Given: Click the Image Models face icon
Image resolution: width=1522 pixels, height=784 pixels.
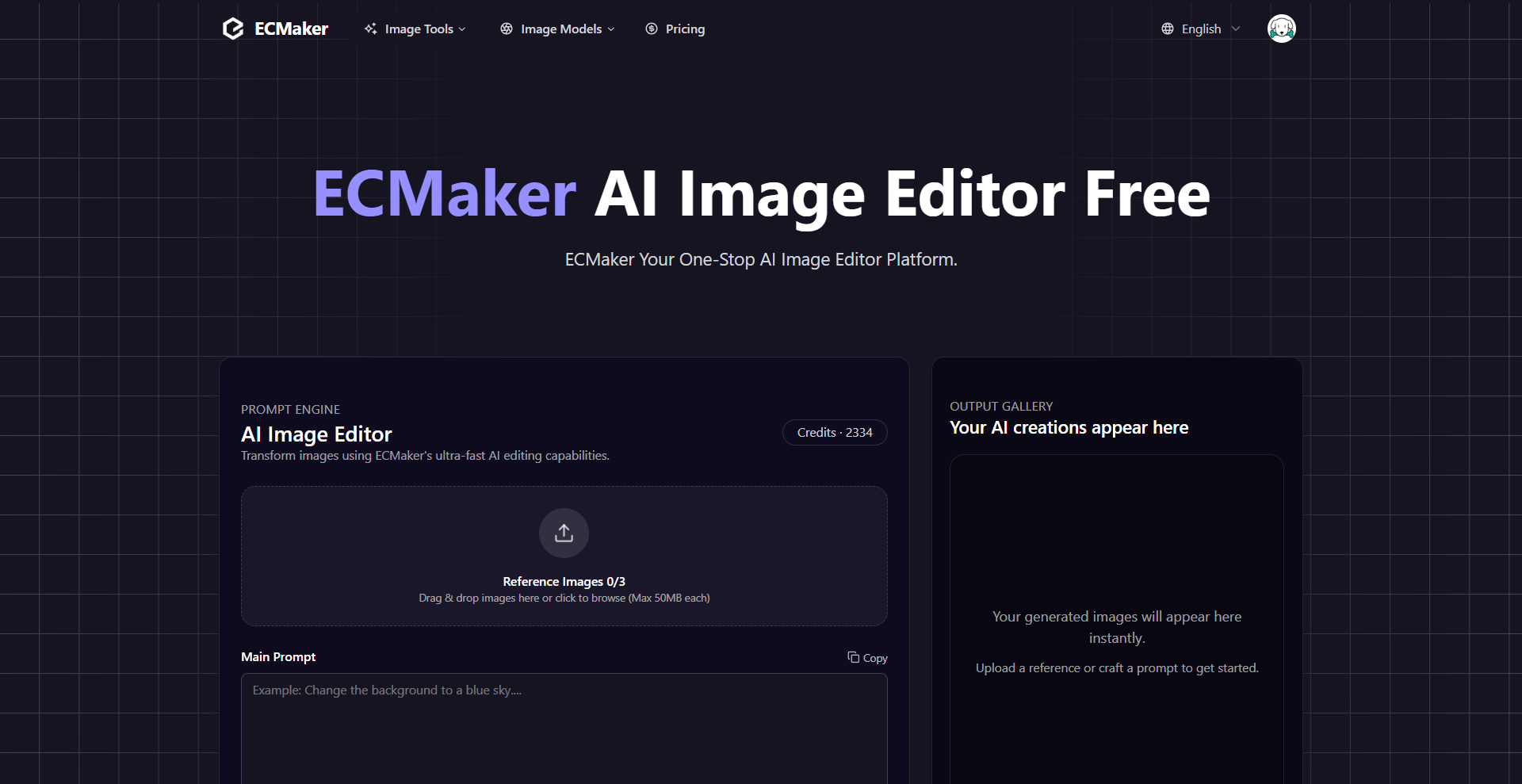Looking at the screenshot, I should [507, 29].
